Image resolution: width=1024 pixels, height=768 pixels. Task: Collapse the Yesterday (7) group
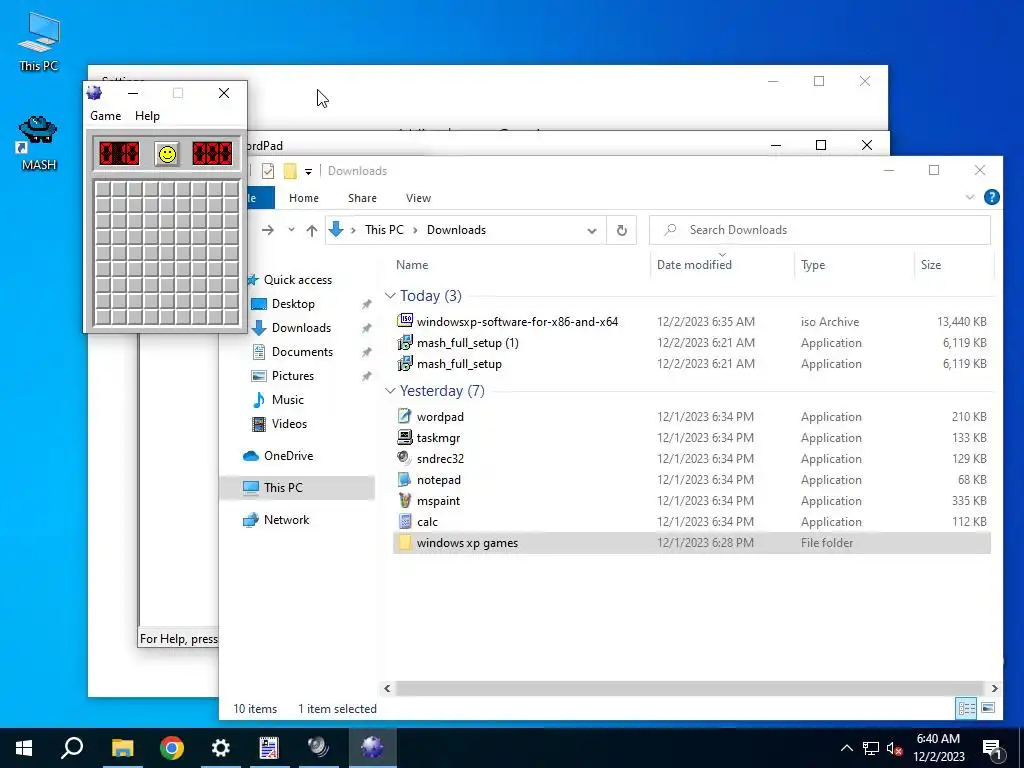click(x=390, y=391)
